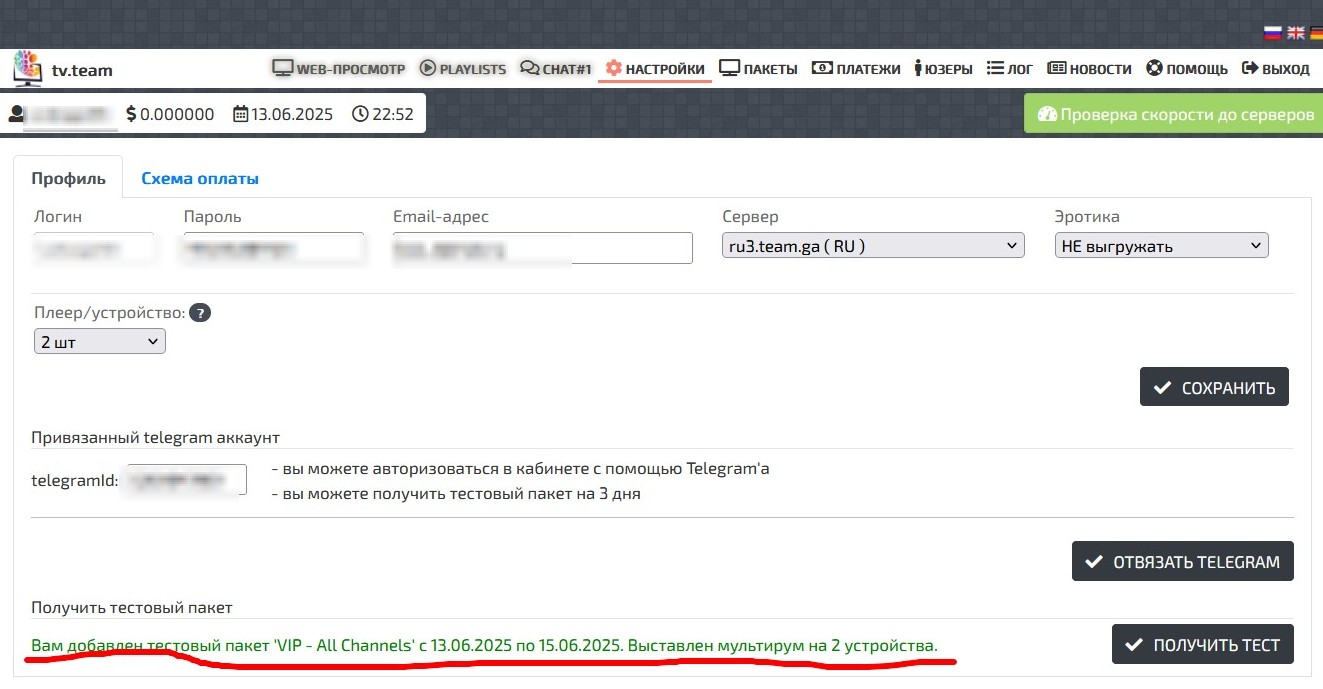The image size is (1323, 689).
Task: Click the help question mark next to Плеер/устройство
Action: pyautogui.click(x=200, y=313)
